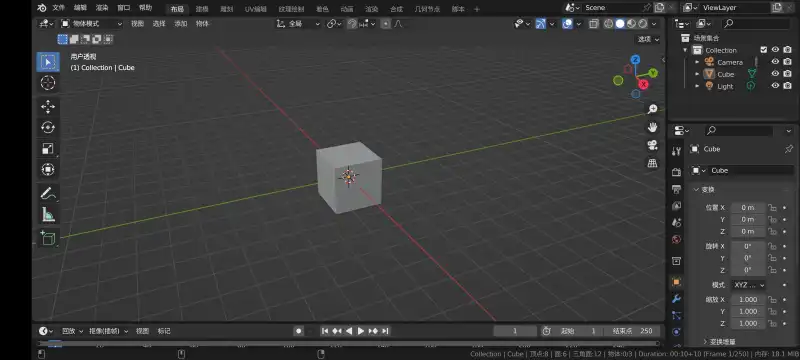The image size is (800, 360).
Task: Open the Scene properties tab
Action: click(x=677, y=223)
